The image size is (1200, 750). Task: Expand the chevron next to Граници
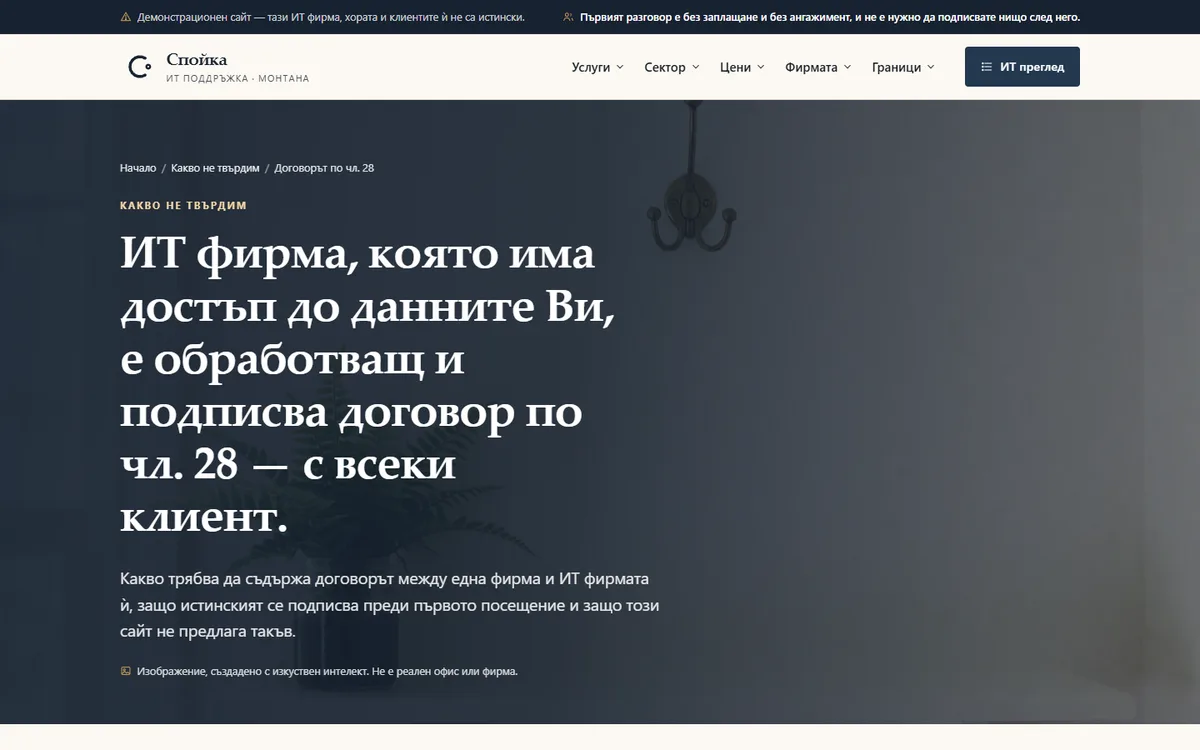click(x=930, y=67)
